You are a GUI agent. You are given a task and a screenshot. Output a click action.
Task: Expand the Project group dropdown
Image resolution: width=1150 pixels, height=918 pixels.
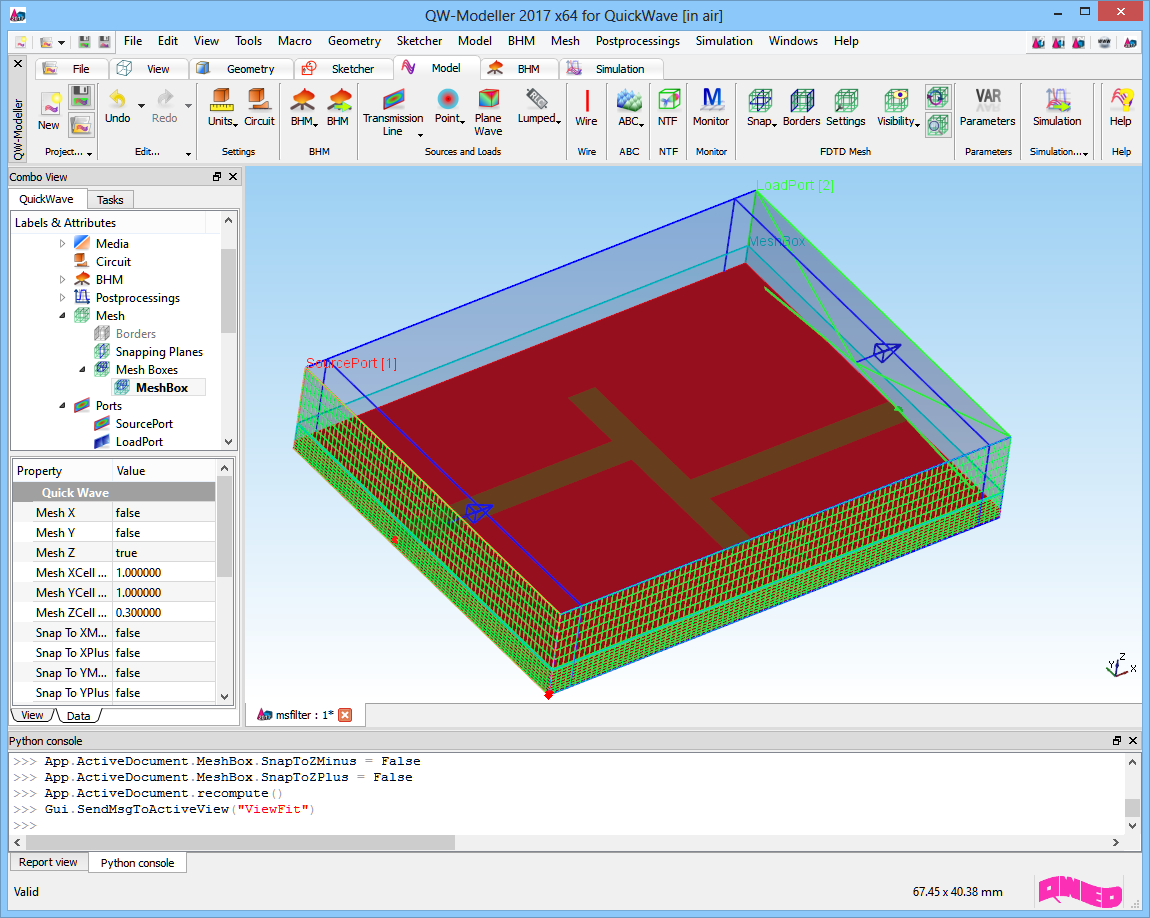(x=89, y=153)
